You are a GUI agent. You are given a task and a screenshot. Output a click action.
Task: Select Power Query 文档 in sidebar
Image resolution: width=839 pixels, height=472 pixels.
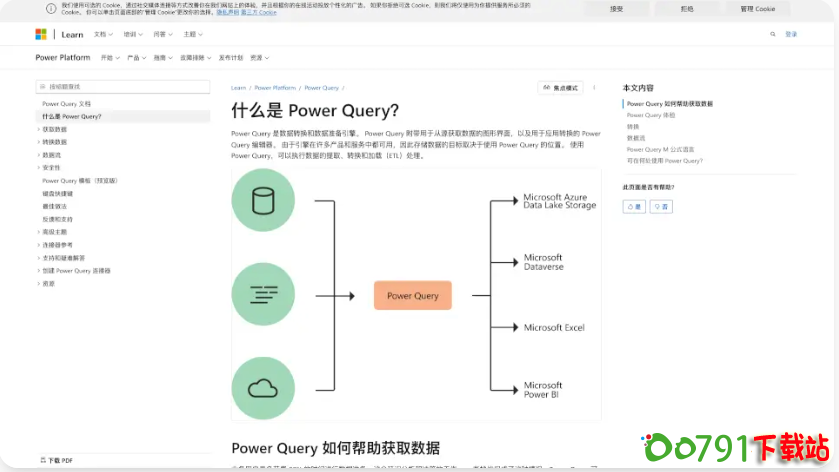pyautogui.click(x=66, y=103)
